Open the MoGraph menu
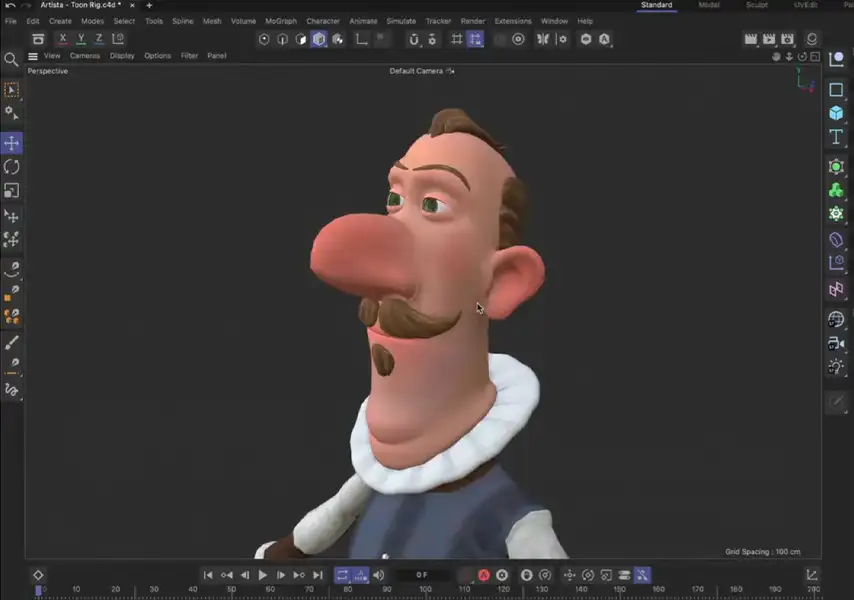Viewport: 854px width, 600px height. [x=280, y=21]
